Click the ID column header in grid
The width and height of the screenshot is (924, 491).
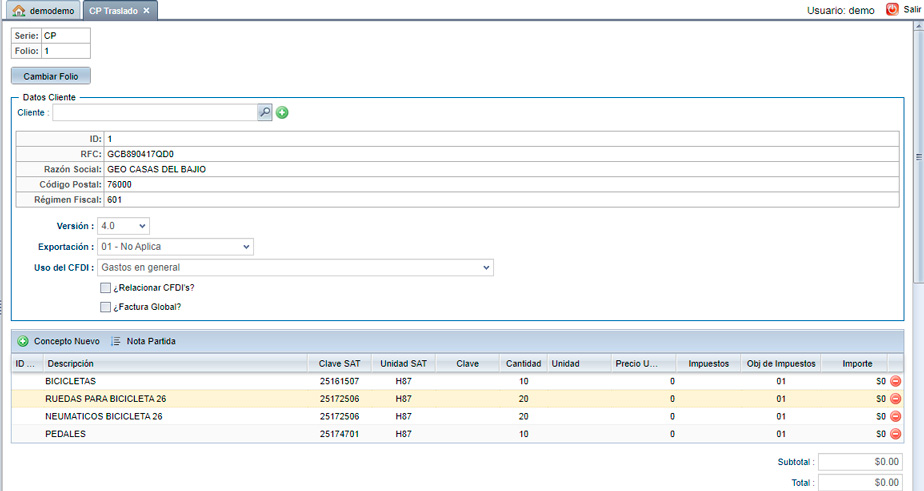(27, 364)
